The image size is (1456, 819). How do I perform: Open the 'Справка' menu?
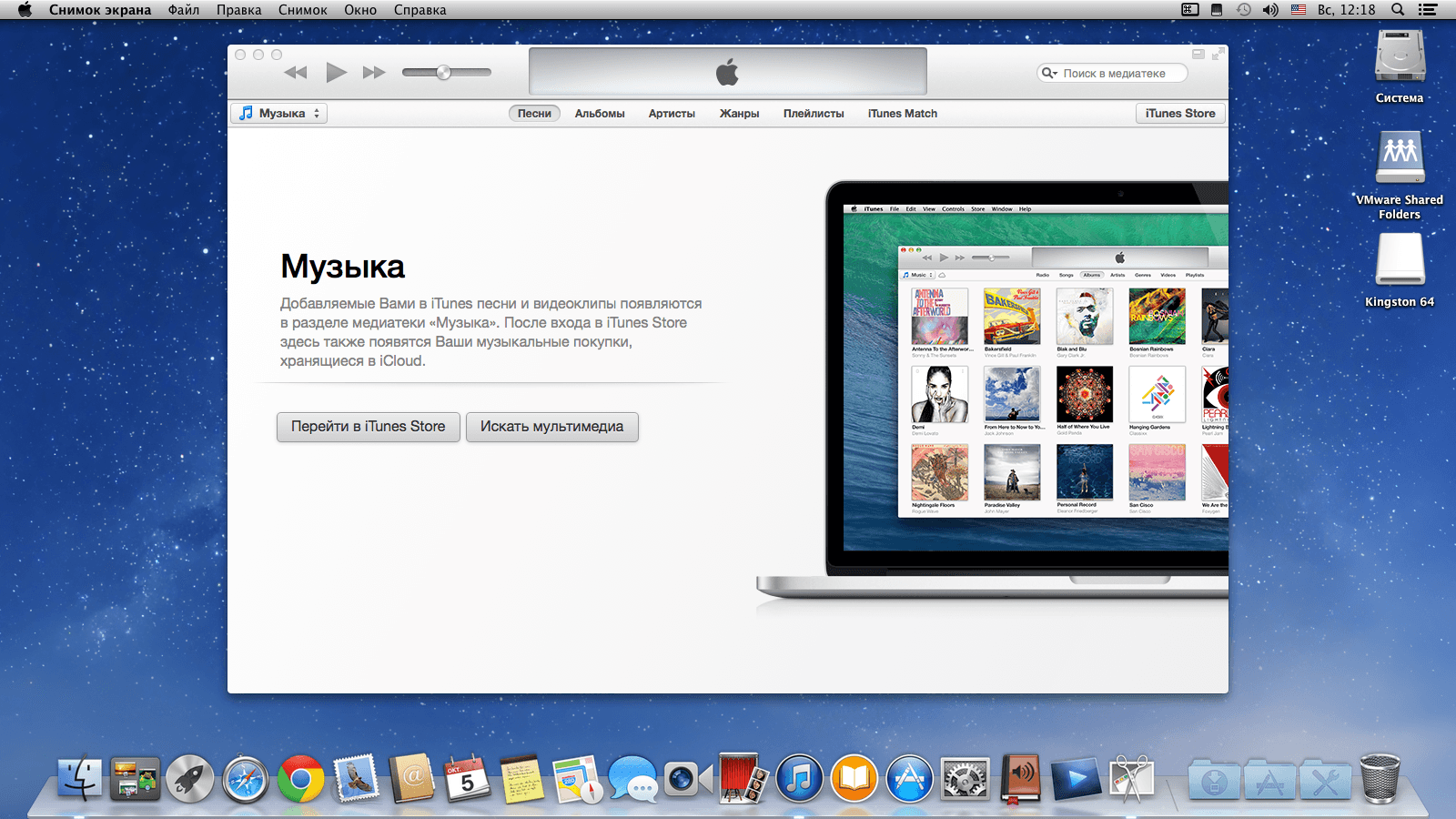point(420,10)
